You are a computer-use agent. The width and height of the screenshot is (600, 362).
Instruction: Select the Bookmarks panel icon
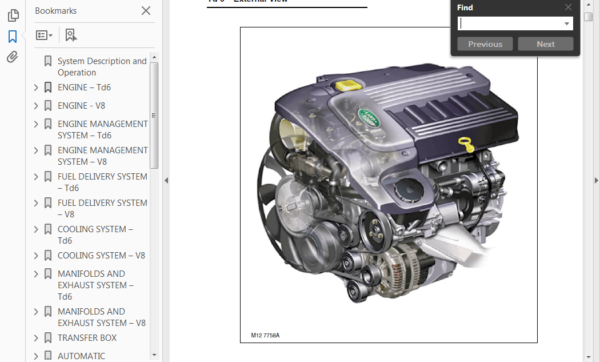[x=13, y=37]
